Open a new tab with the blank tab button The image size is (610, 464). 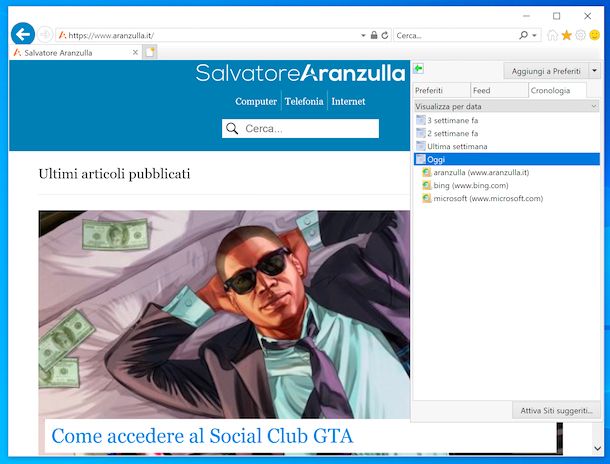[150, 52]
